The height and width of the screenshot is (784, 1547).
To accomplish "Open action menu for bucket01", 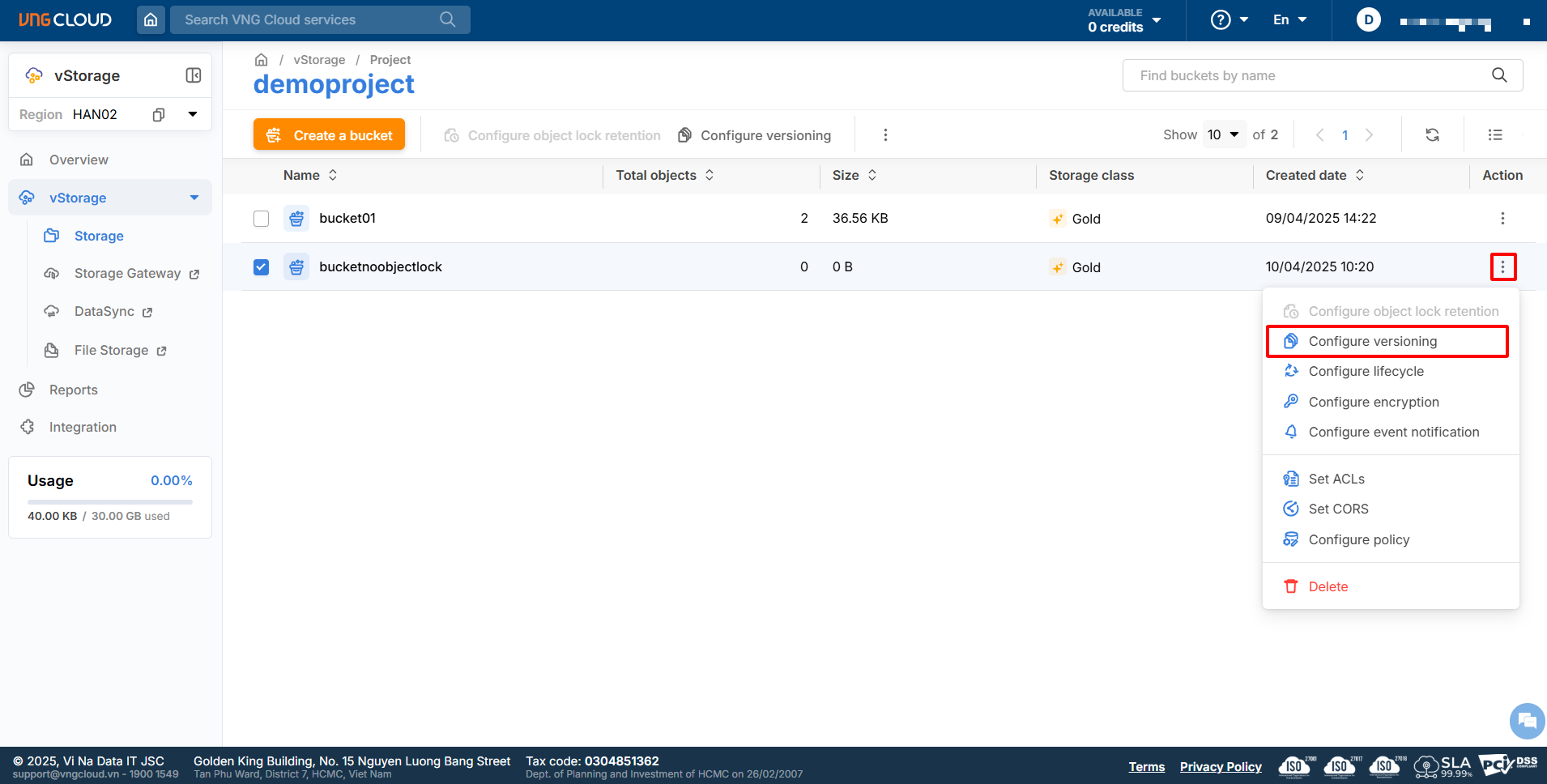I will coord(1502,219).
